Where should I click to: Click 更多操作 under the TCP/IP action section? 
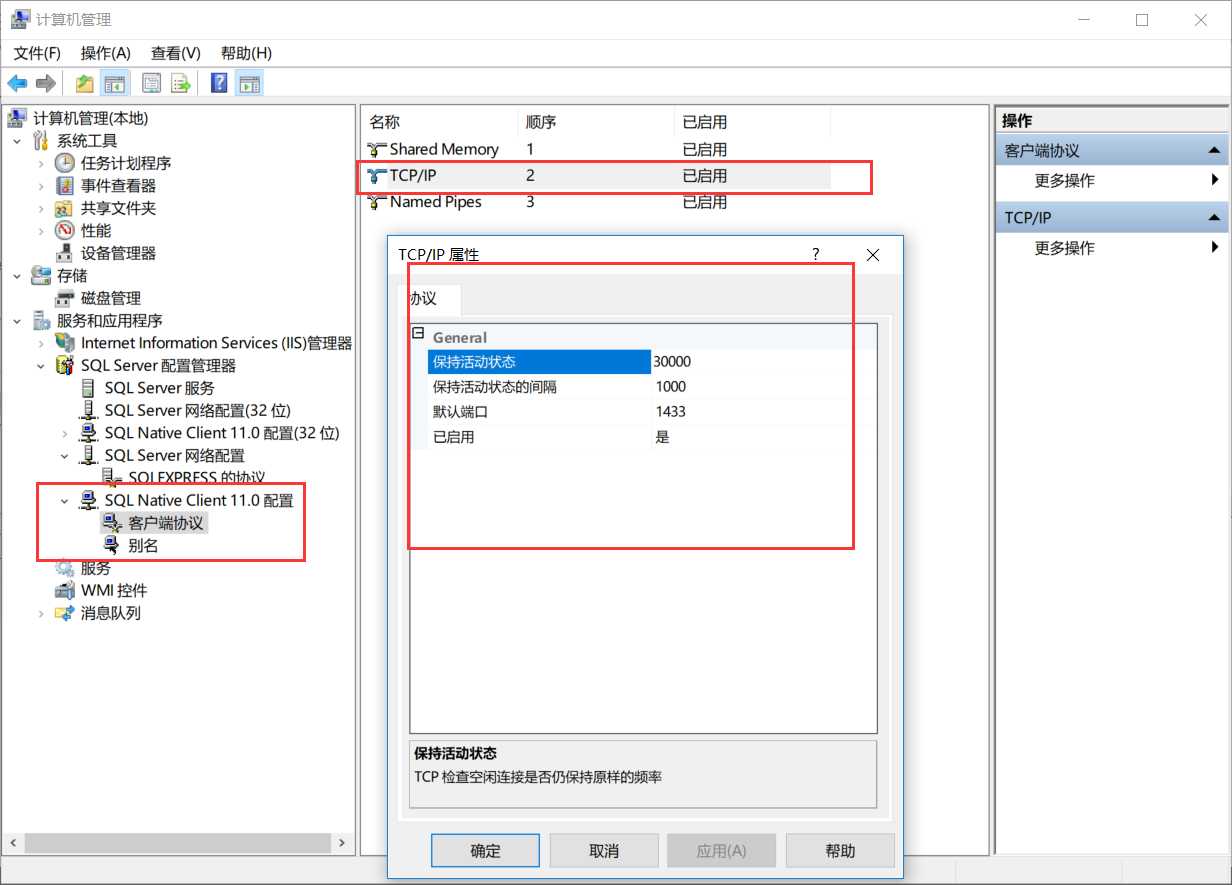tap(1064, 248)
